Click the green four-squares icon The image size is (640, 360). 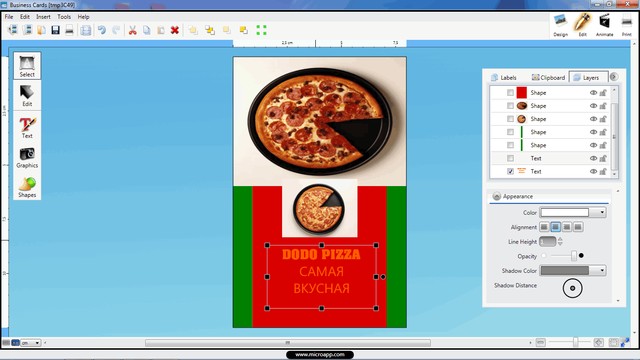tap(261, 30)
